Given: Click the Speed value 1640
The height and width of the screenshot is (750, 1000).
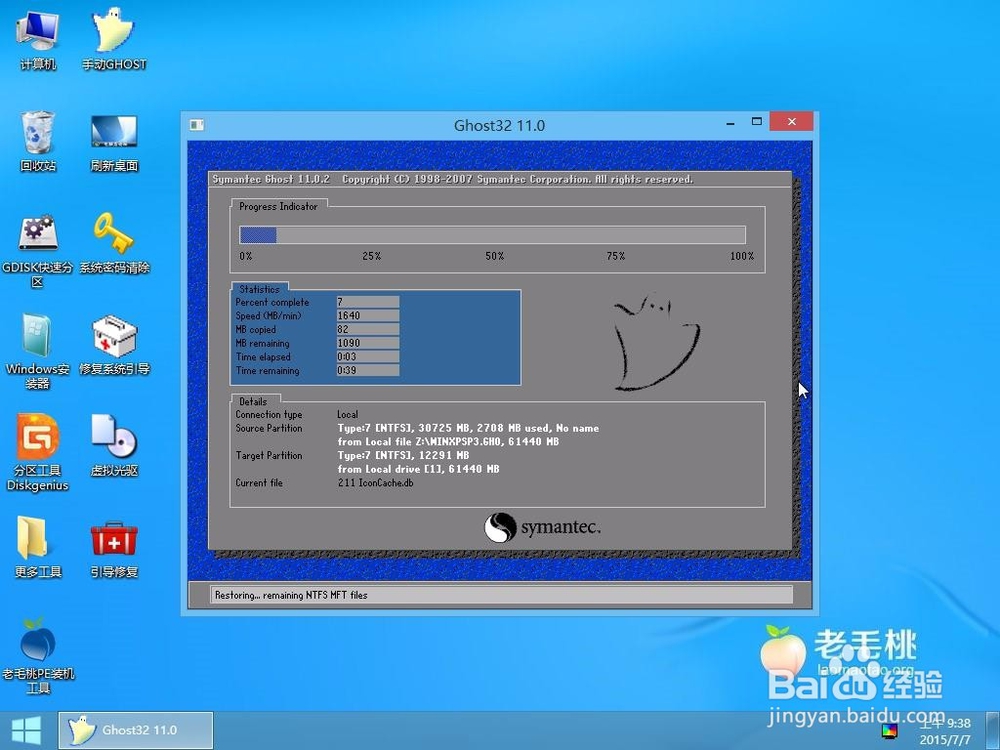Looking at the screenshot, I should click(x=368, y=316).
